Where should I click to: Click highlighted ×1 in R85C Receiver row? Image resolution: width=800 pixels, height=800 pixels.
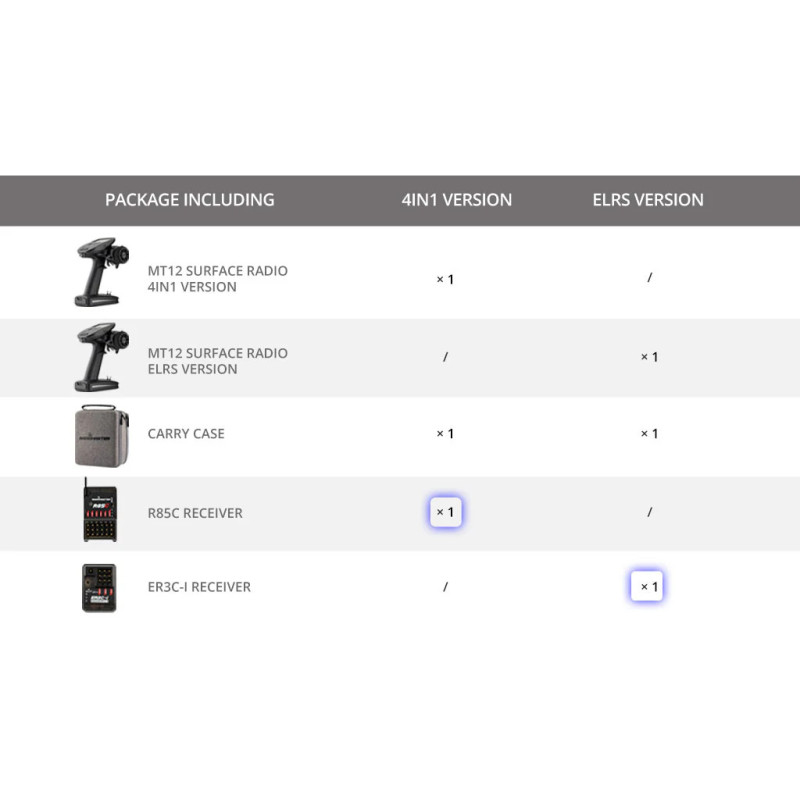pyautogui.click(x=445, y=512)
